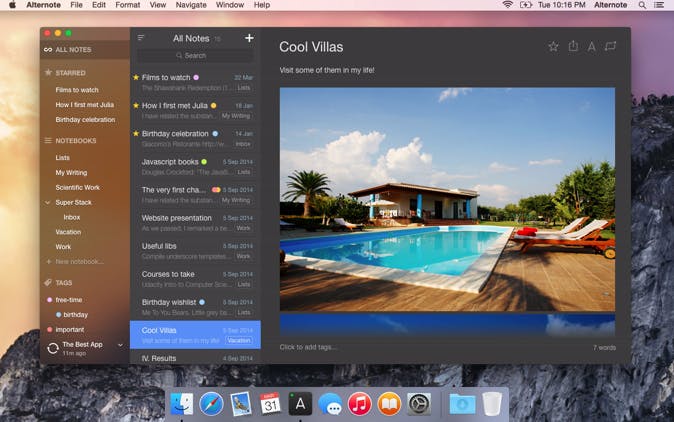Open the sort options icon beside All Notes

[x=141, y=38]
